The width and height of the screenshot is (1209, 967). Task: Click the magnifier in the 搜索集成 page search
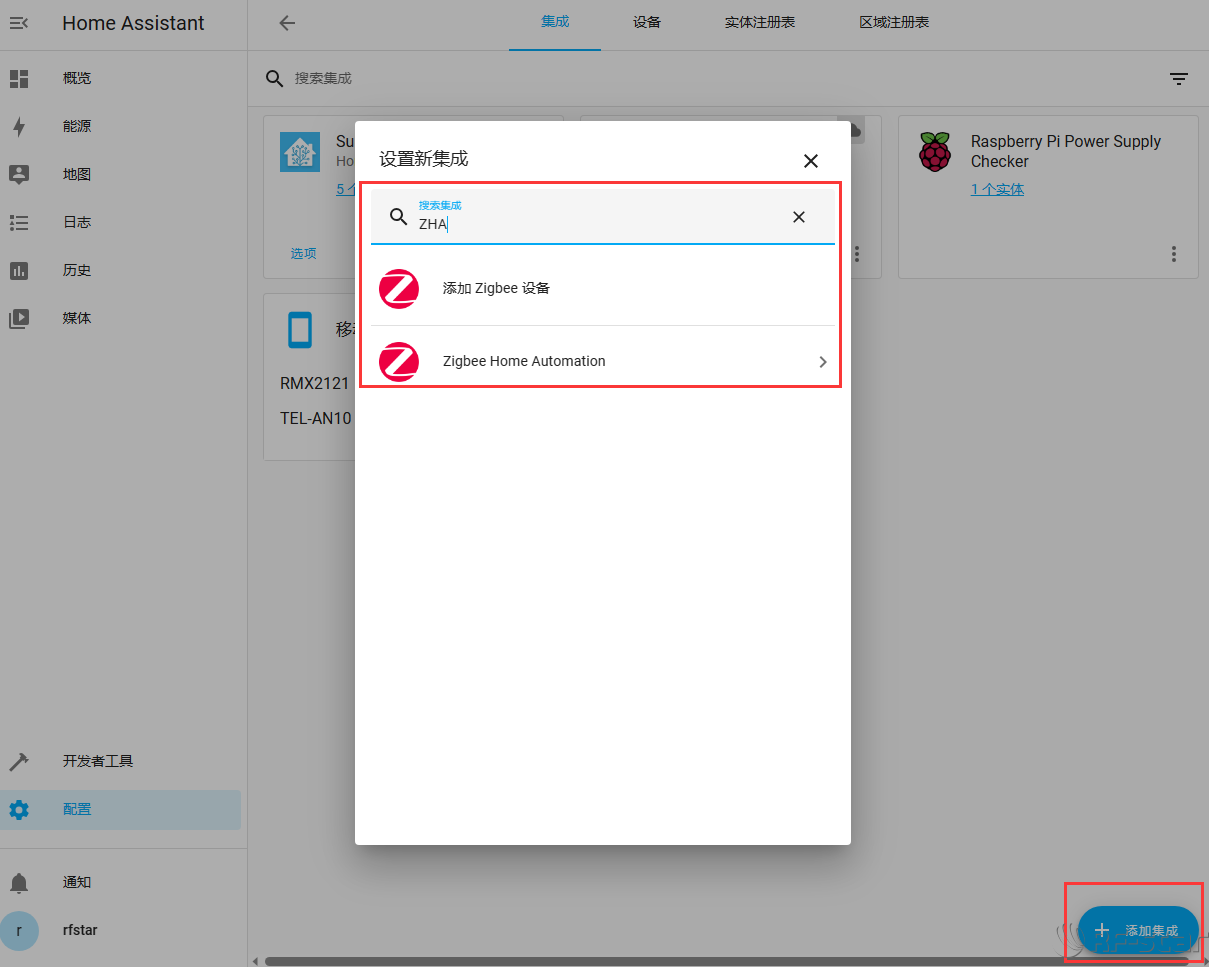click(274, 78)
